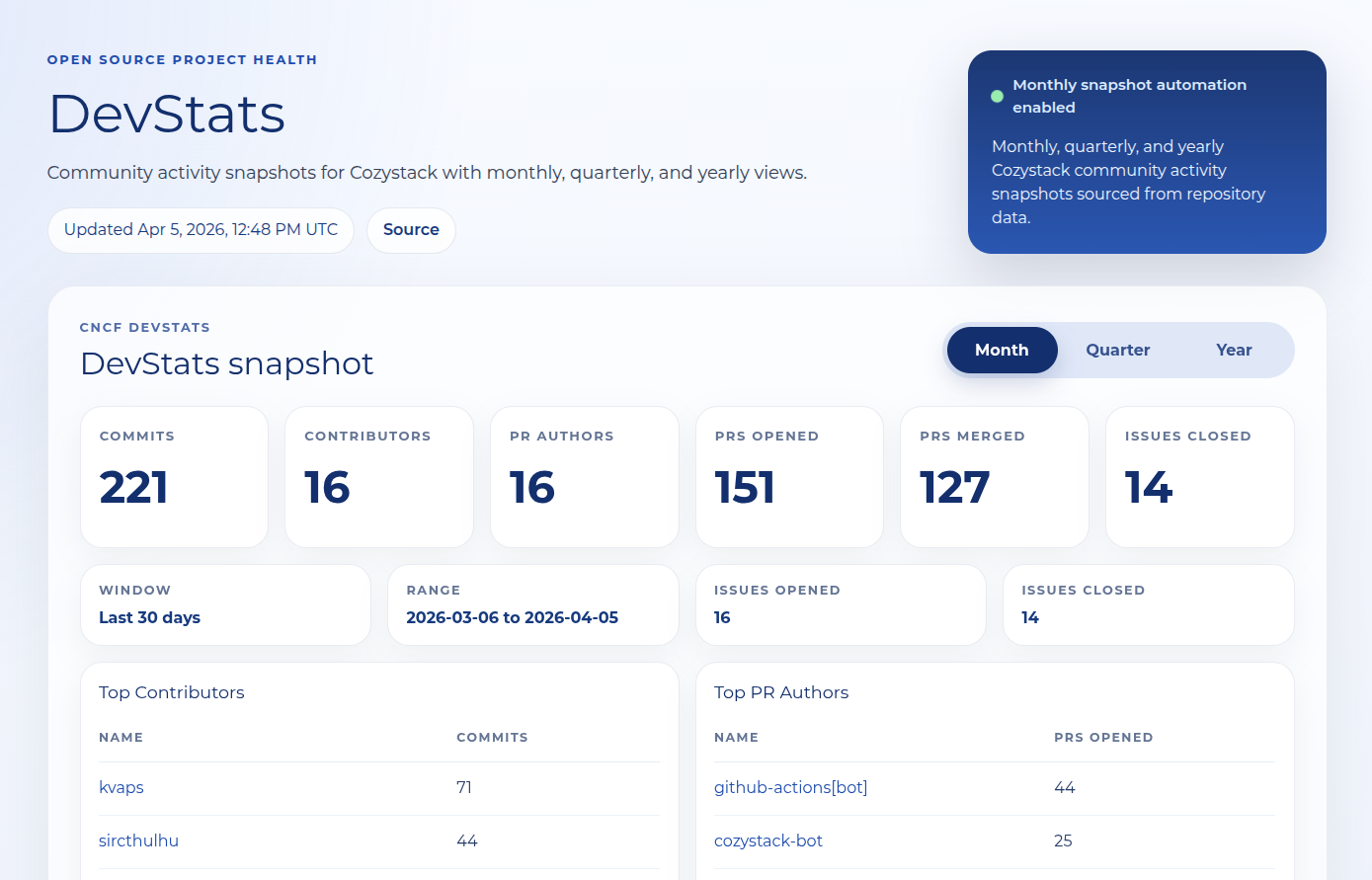The width and height of the screenshot is (1372, 880).
Task: Open the Source button
Action: point(411,230)
